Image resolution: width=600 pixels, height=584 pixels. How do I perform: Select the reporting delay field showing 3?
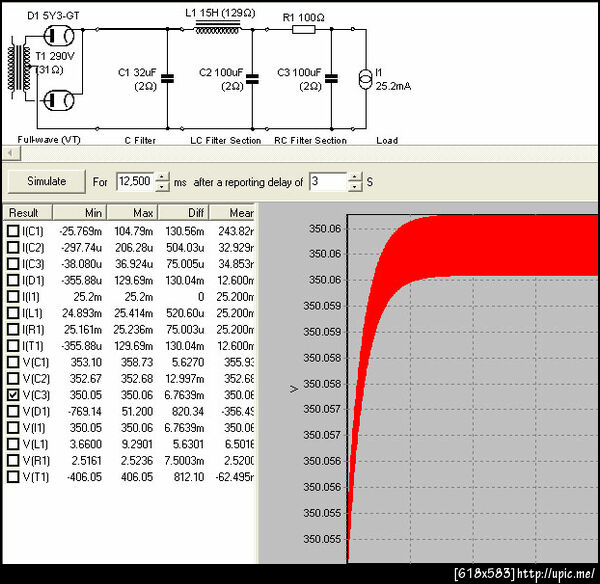[x=328, y=181]
